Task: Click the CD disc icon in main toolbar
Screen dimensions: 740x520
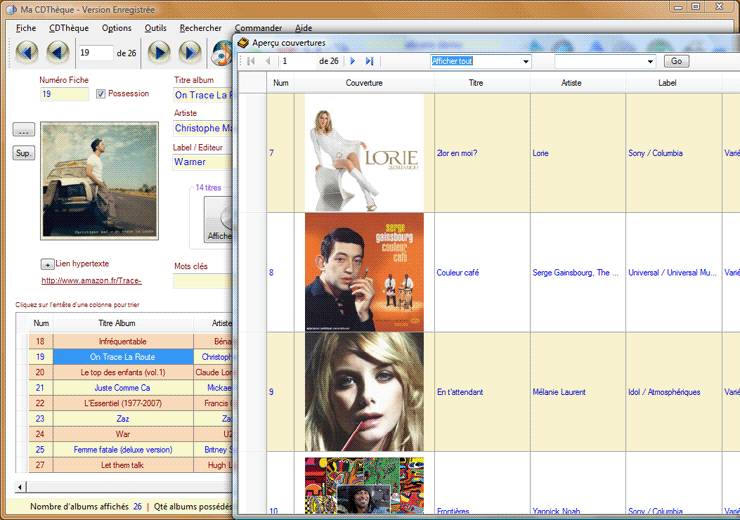Action: pyautogui.click(x=222, y=53)
